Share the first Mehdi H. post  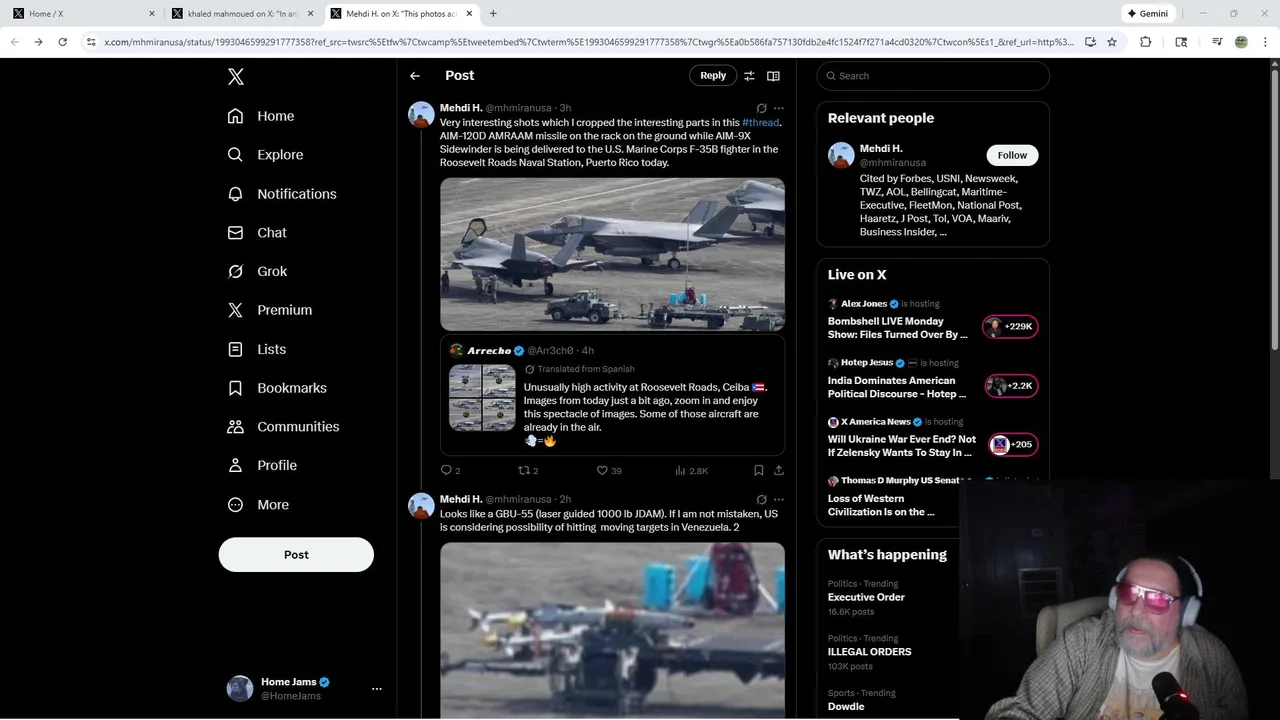tap(779, 470)
